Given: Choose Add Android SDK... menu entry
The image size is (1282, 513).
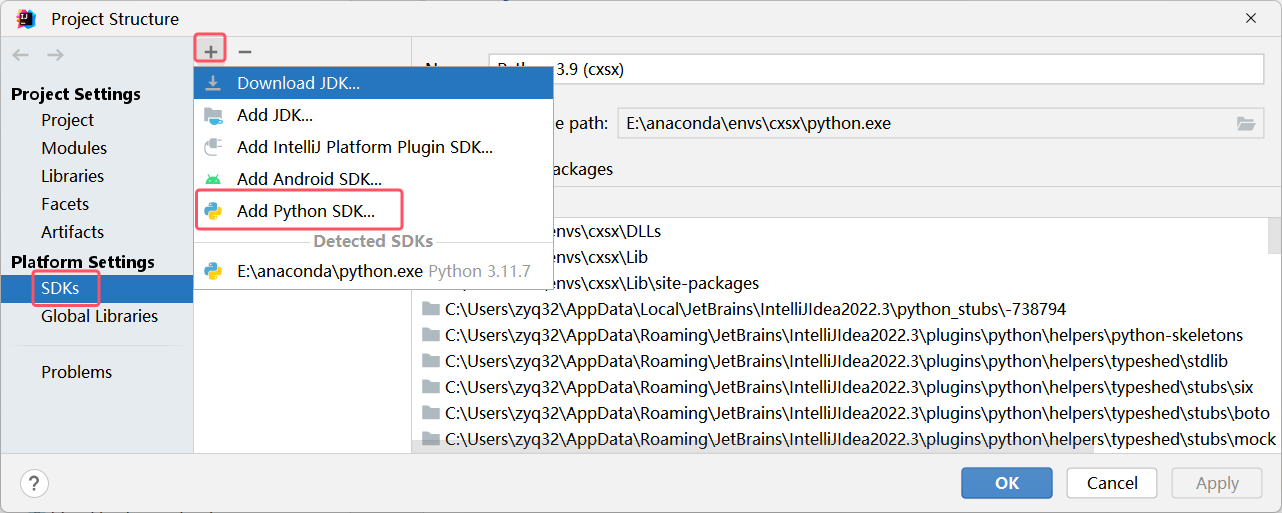Looking at the screenshot, I should (x=373, y=179).
